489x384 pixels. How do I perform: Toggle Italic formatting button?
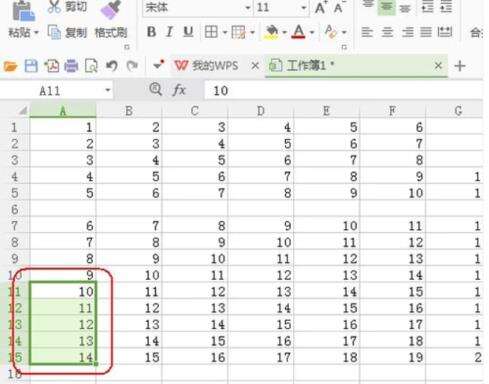(x=169, y=32)
